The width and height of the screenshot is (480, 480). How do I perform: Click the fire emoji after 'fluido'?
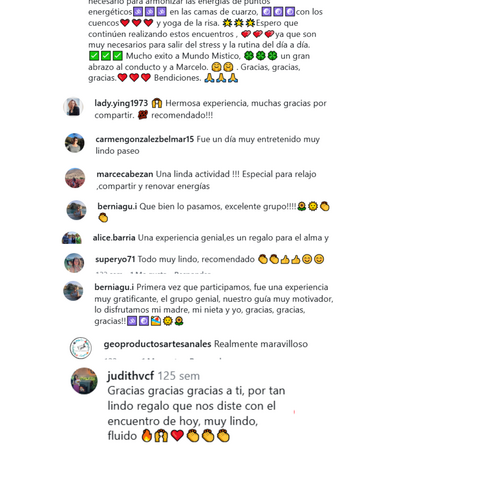pos(147,436)
